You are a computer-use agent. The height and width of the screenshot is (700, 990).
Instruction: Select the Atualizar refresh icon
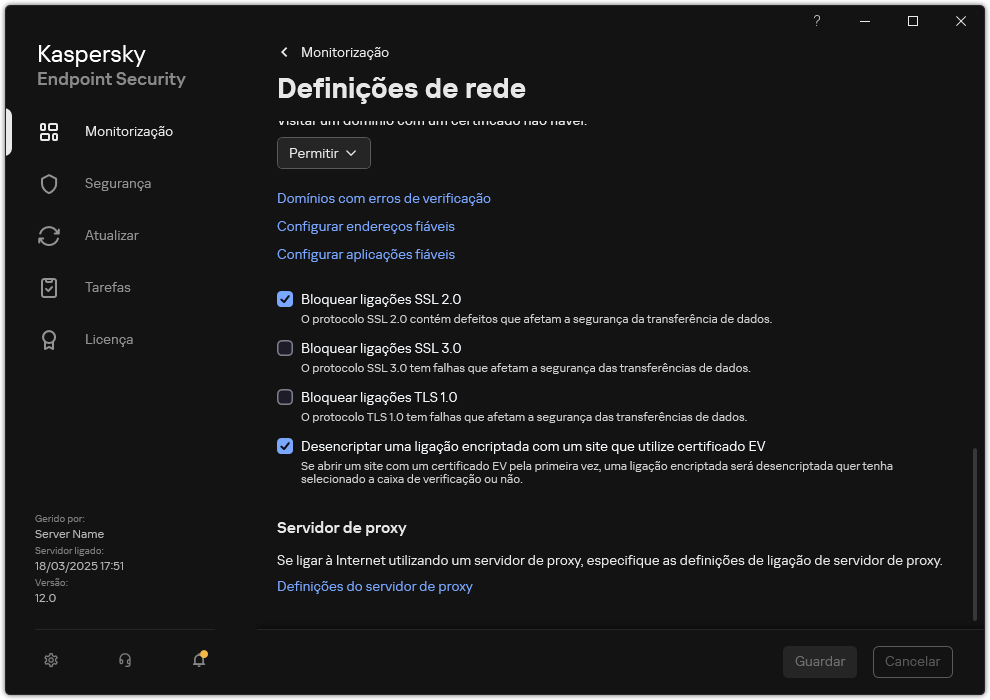49,235
